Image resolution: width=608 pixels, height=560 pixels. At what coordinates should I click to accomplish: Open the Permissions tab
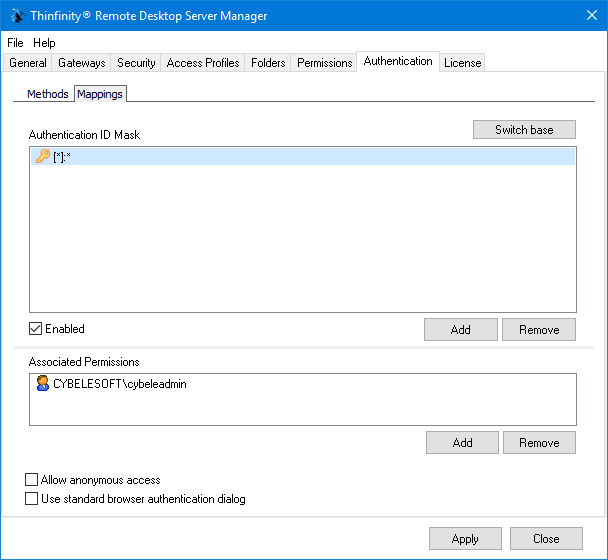(325, 63)
